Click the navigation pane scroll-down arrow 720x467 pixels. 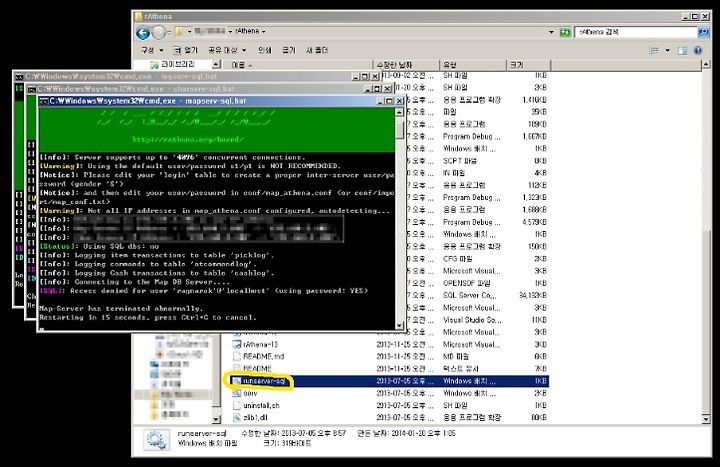217,419
